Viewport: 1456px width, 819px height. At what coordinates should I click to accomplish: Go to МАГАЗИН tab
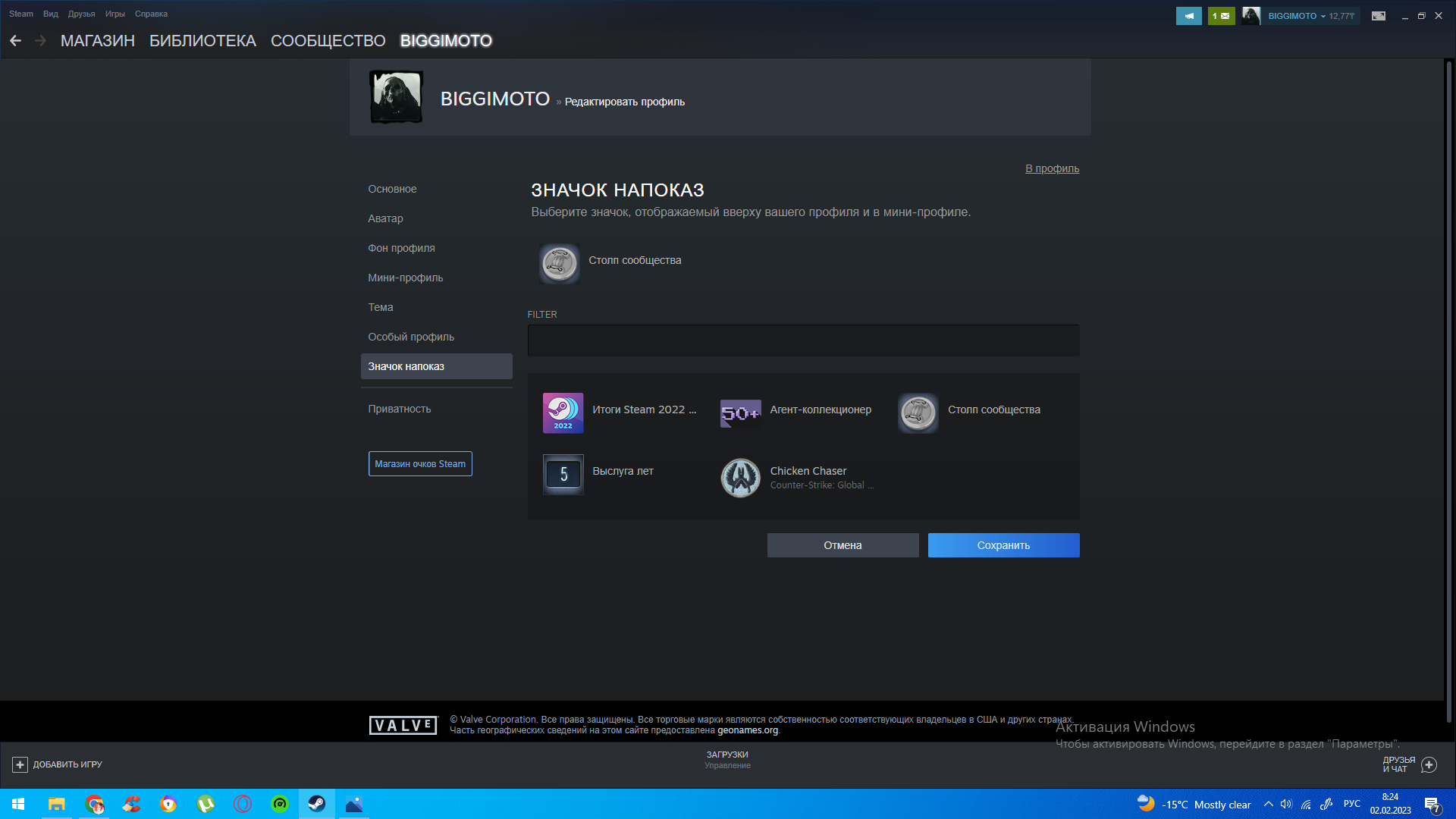pos(98,41)
